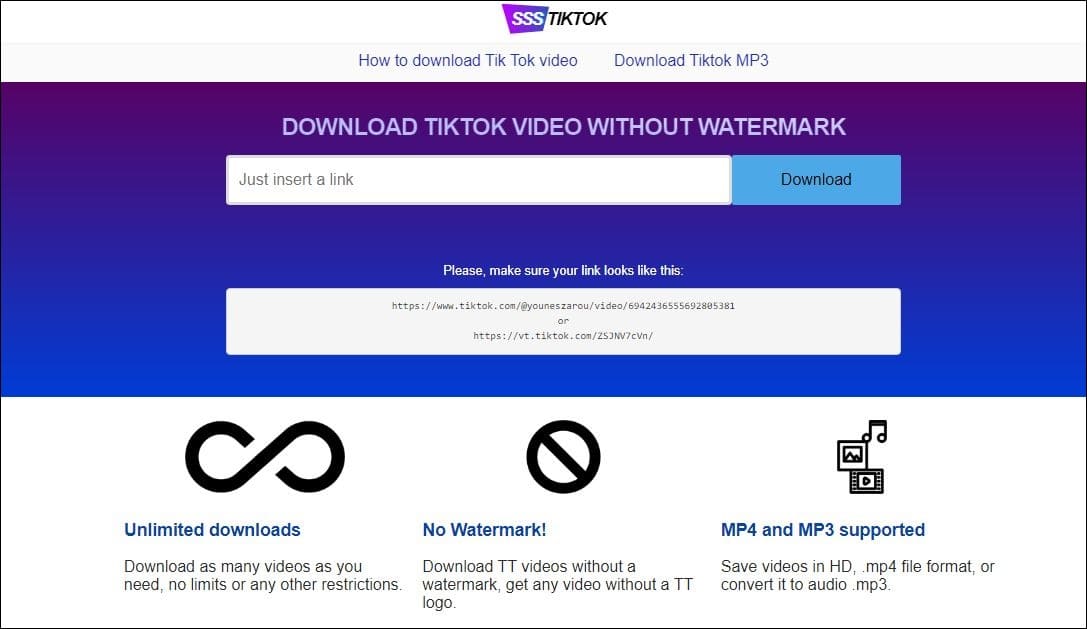Click the SSSTikTok logo at top
The image size is (1087, 629).
tap(555, 19)
